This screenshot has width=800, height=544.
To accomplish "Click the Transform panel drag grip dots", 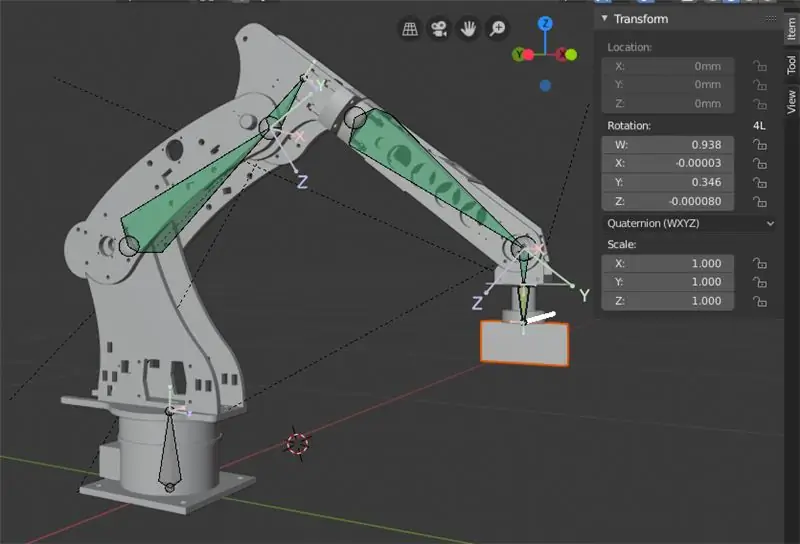I will [771, 18].
